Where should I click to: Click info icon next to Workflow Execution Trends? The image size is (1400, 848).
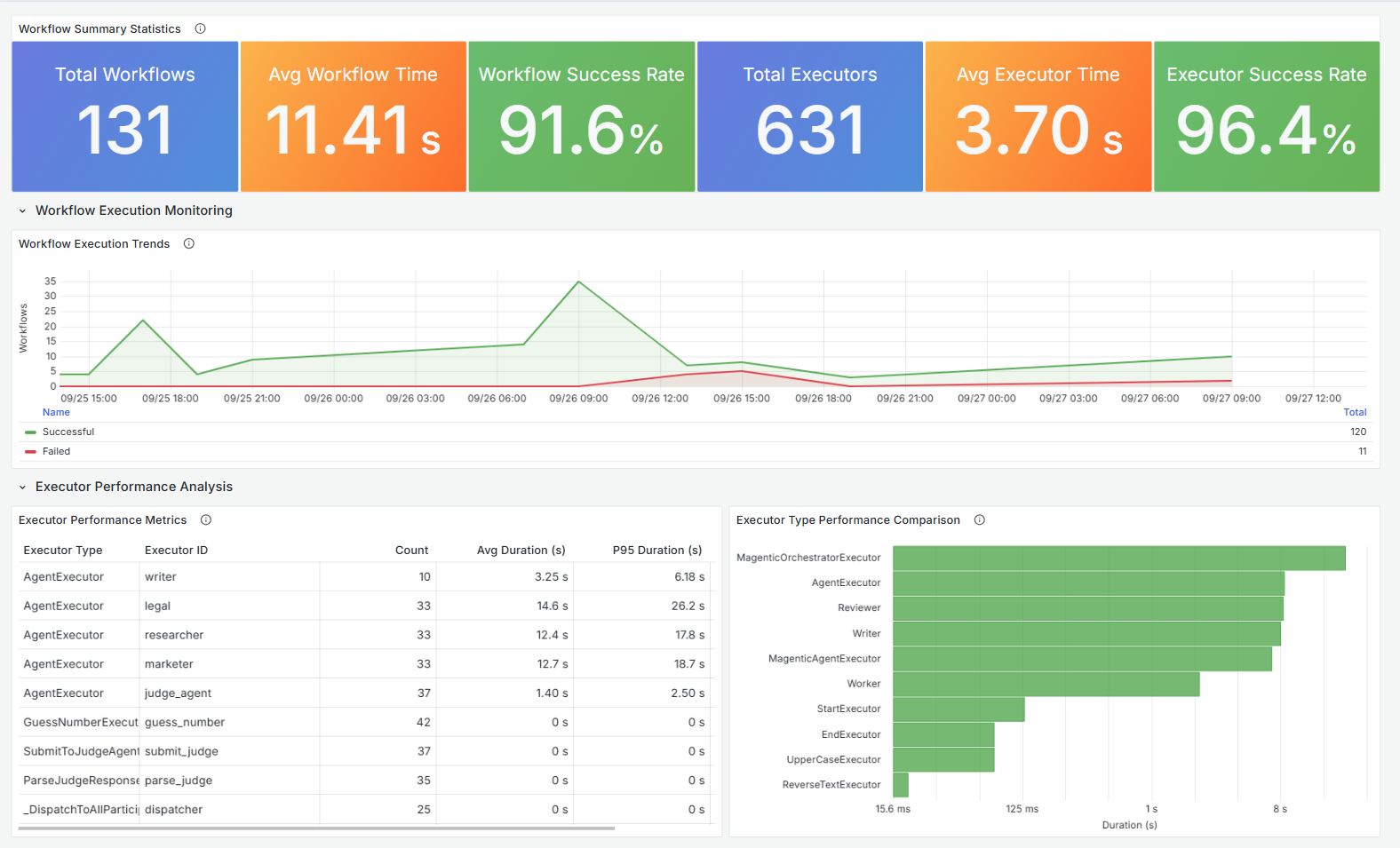(188, 243)
